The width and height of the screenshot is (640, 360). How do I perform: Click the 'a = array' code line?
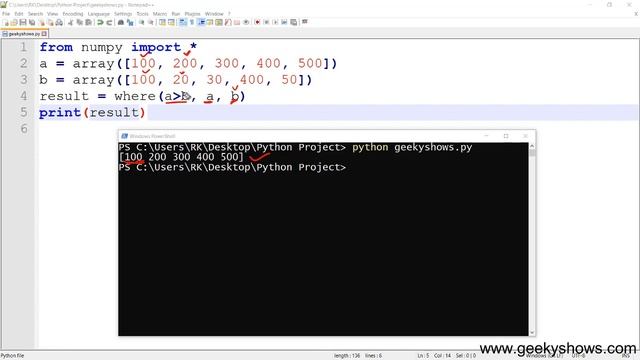[188, 64]
